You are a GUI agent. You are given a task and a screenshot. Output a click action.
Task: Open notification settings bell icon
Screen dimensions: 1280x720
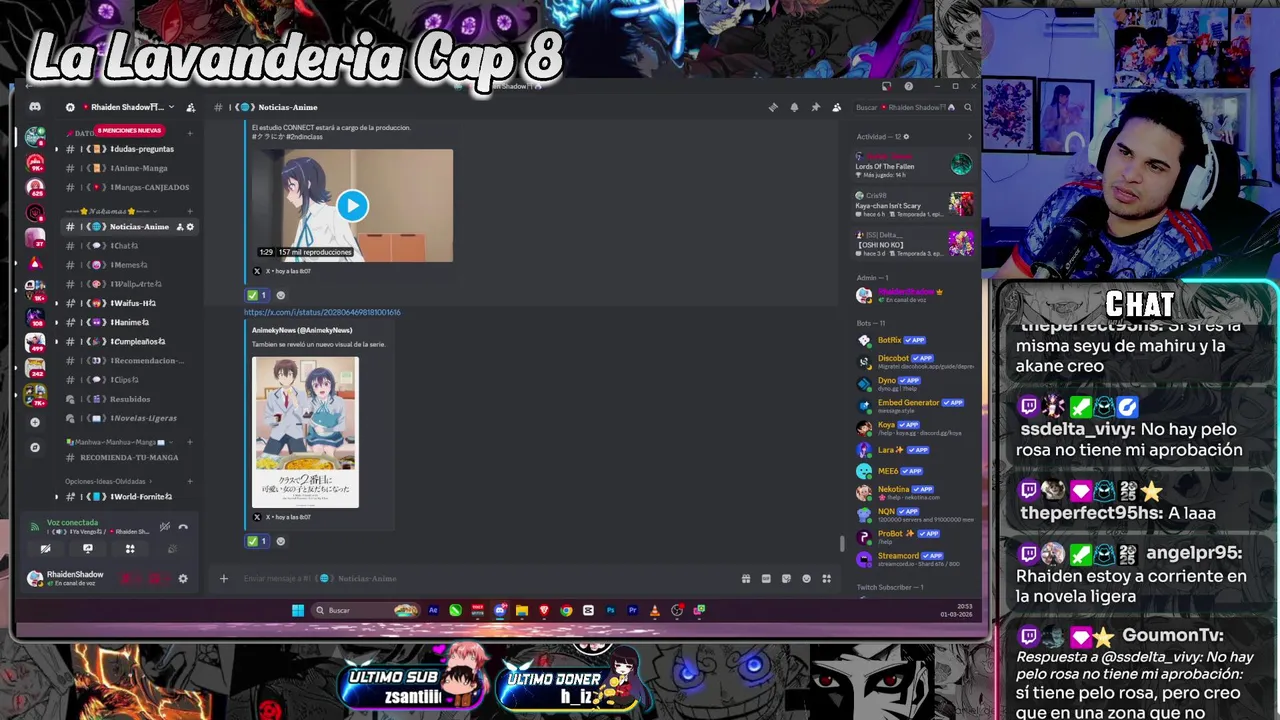point(794,107)
